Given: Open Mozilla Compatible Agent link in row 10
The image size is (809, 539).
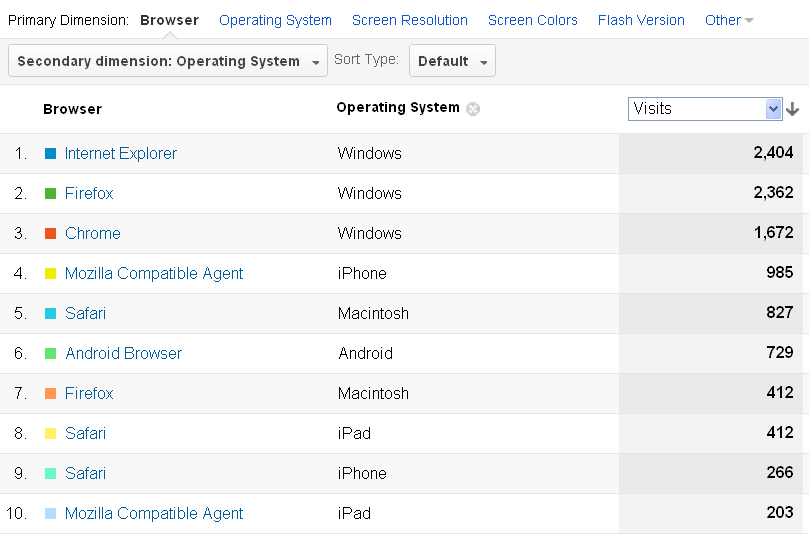Looking at the screenshot, I should click(x=154, y=513).
